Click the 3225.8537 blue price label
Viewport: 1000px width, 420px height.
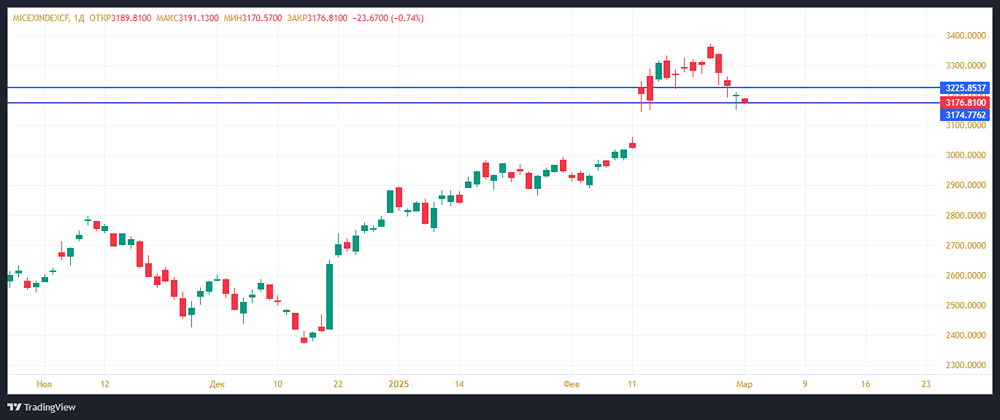pyautogui.click(x=965, y=88)
